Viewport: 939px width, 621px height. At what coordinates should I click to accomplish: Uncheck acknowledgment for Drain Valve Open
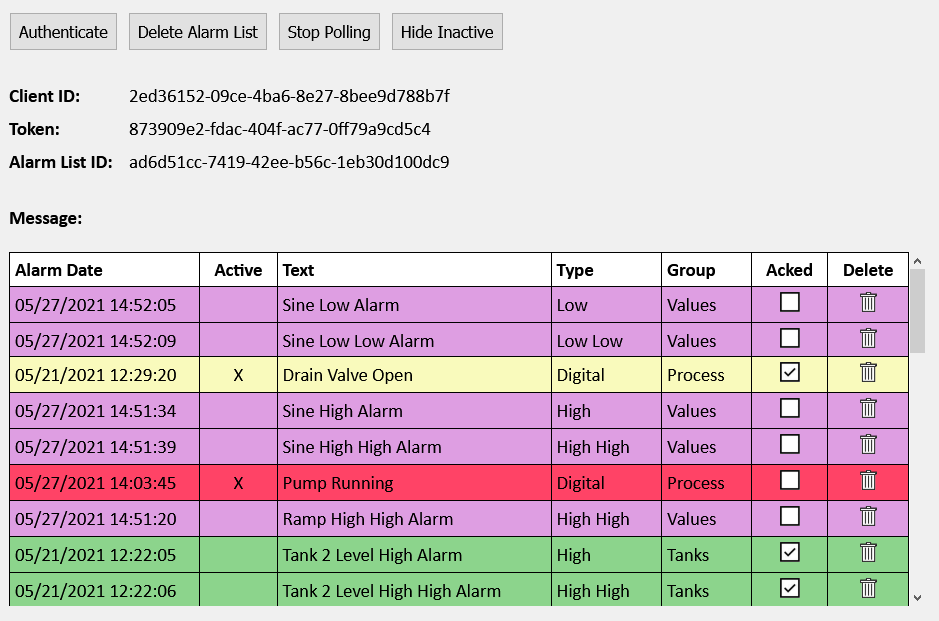(789, 374)
